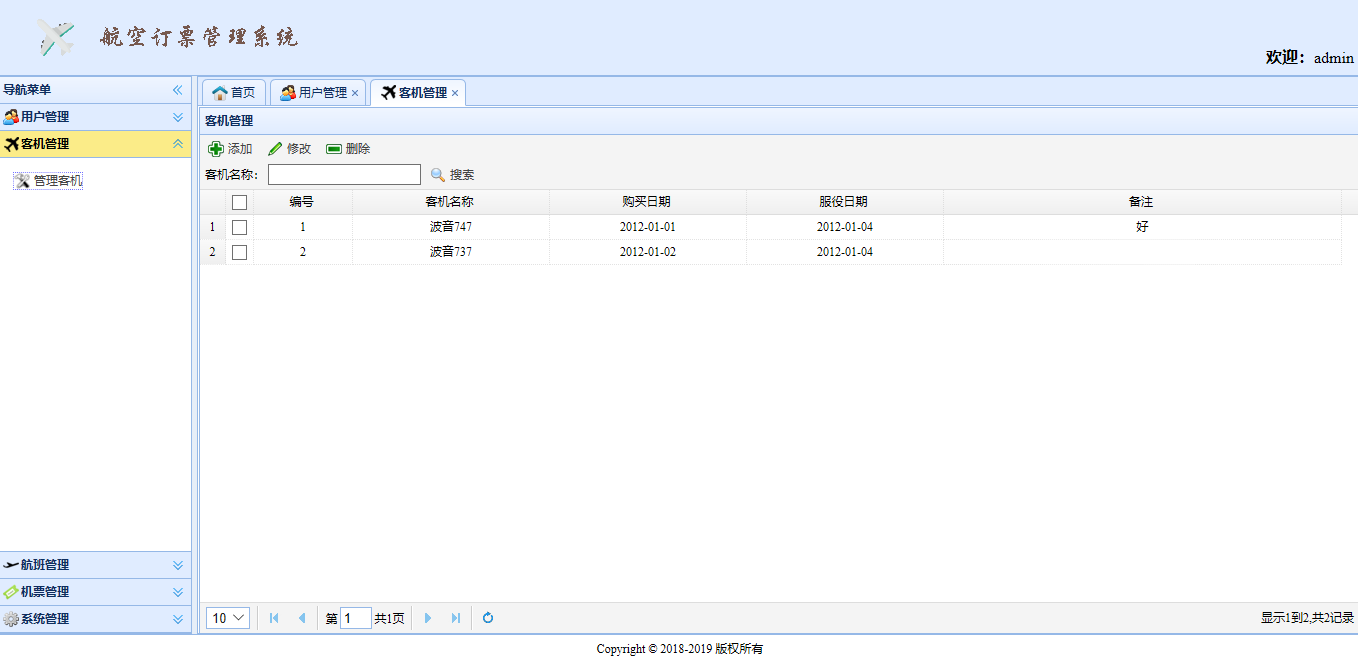
Task: Go to the next page arrow
Action: coord(428,618)
